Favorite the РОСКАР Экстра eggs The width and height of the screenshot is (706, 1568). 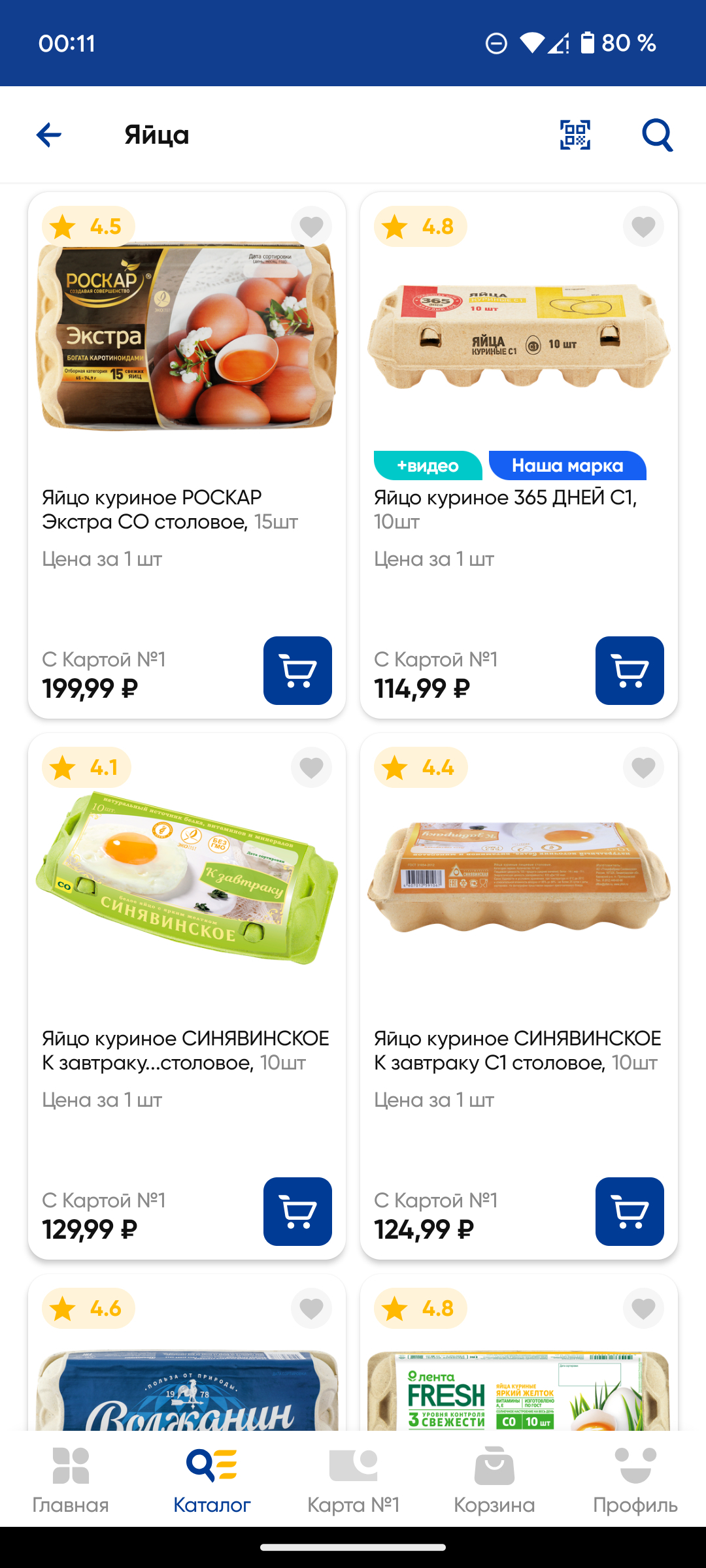pos(311,227)
